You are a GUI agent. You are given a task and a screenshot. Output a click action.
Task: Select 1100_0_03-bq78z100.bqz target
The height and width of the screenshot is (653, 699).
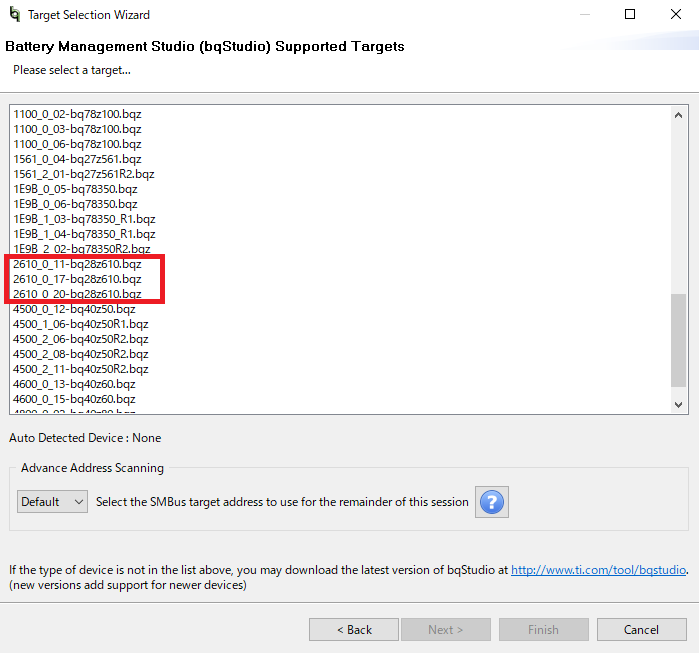tap(77, 129)
